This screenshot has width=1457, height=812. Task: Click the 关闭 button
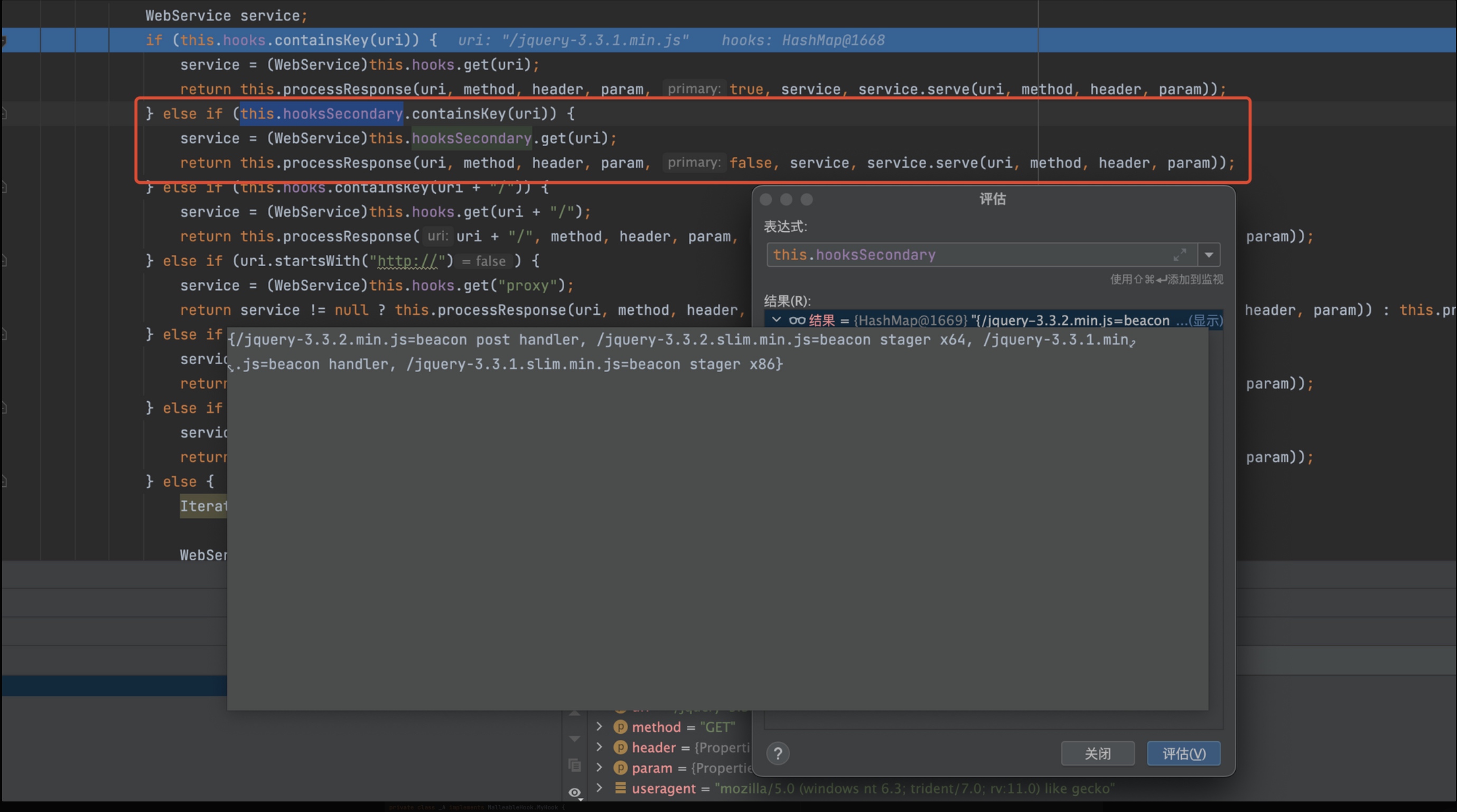tap(1097, 753)
